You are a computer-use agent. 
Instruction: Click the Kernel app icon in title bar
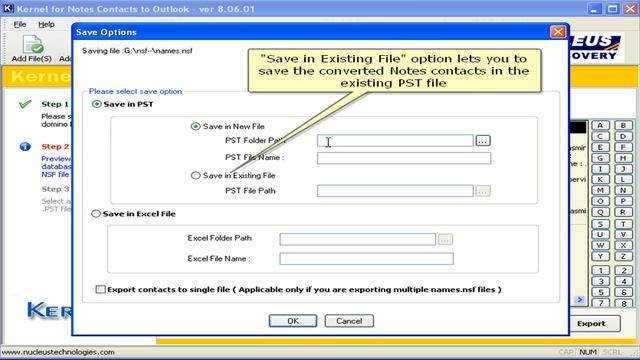[x=8, y=9]
